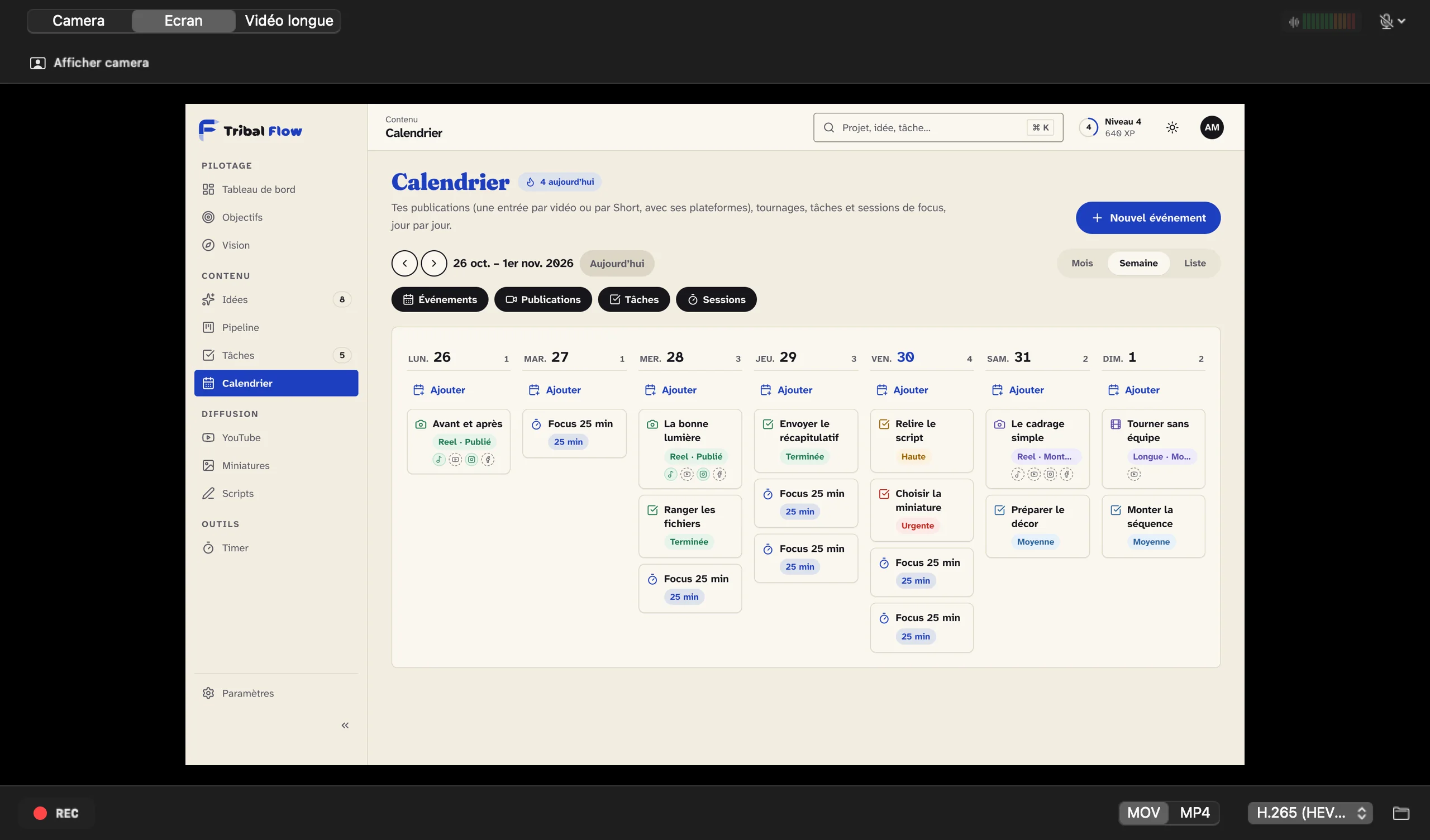Screen dimensions: 1430x840
Task: Click the microphone mute icon
Action: (1386, 21)
